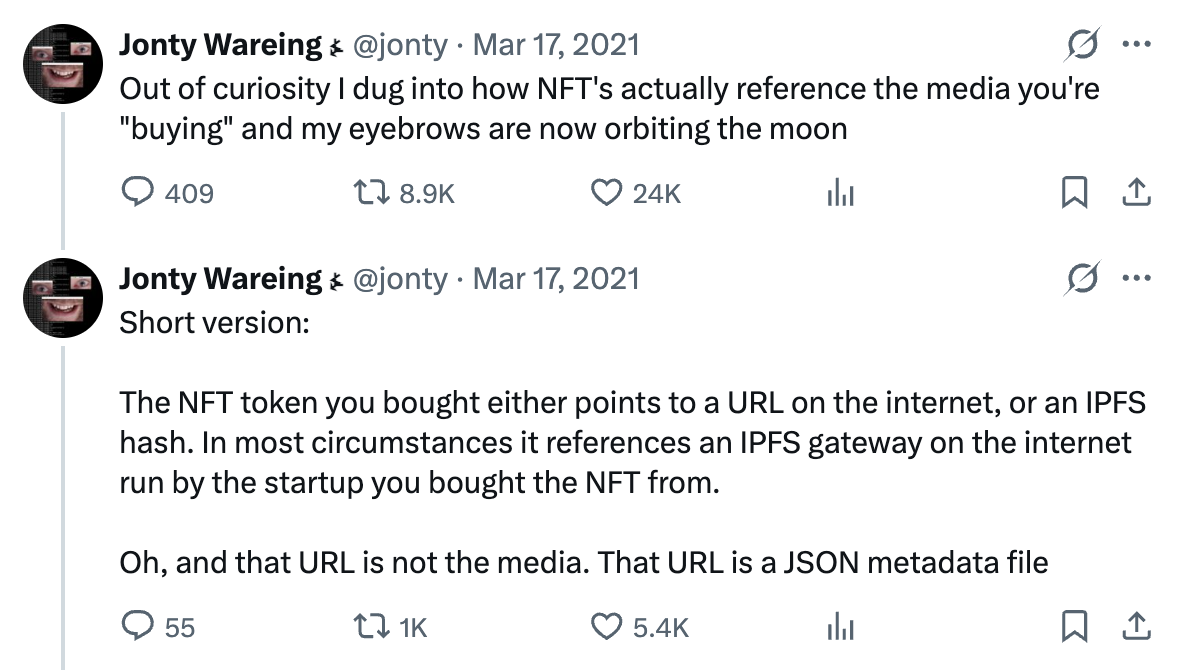Share the second tweet about IPFS
This screenshot has height=670, width=1184.
(x=1136, y=626)
